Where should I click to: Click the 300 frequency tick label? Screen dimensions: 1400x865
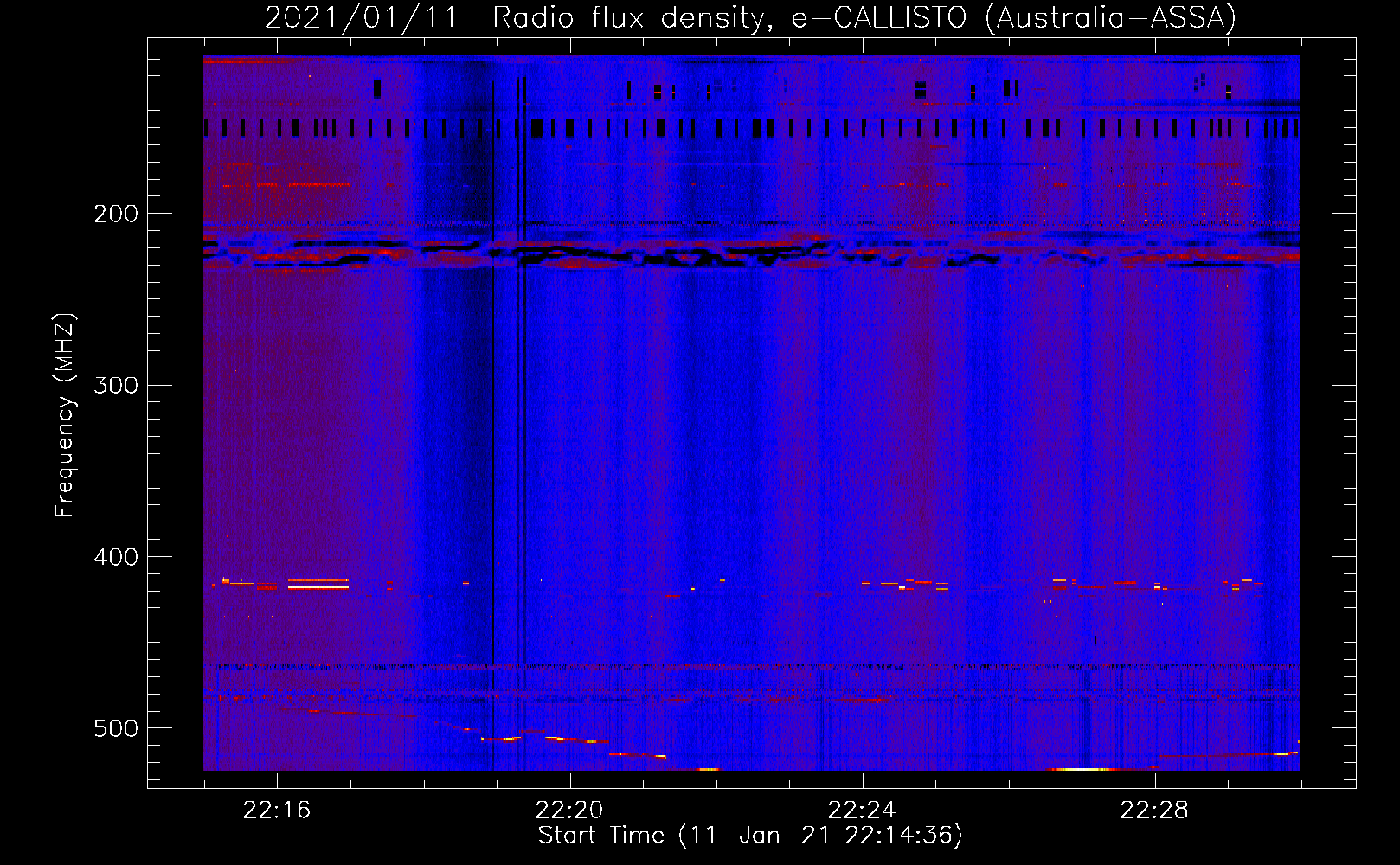coord(115,385)
